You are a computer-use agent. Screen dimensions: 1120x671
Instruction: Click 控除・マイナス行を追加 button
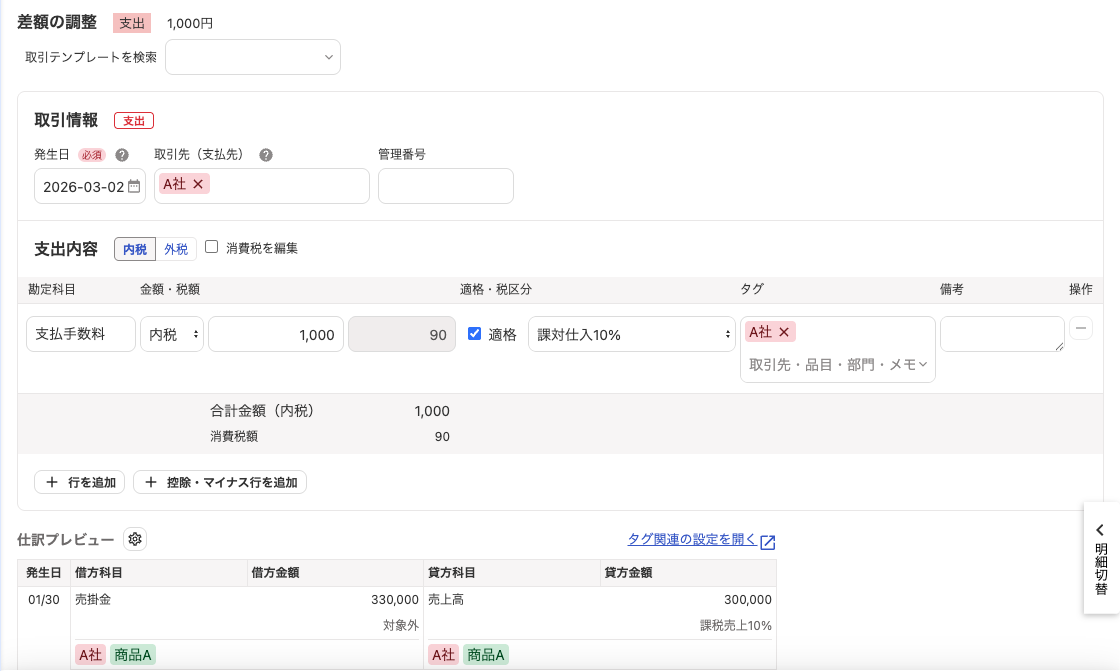(x=220, y=482)
